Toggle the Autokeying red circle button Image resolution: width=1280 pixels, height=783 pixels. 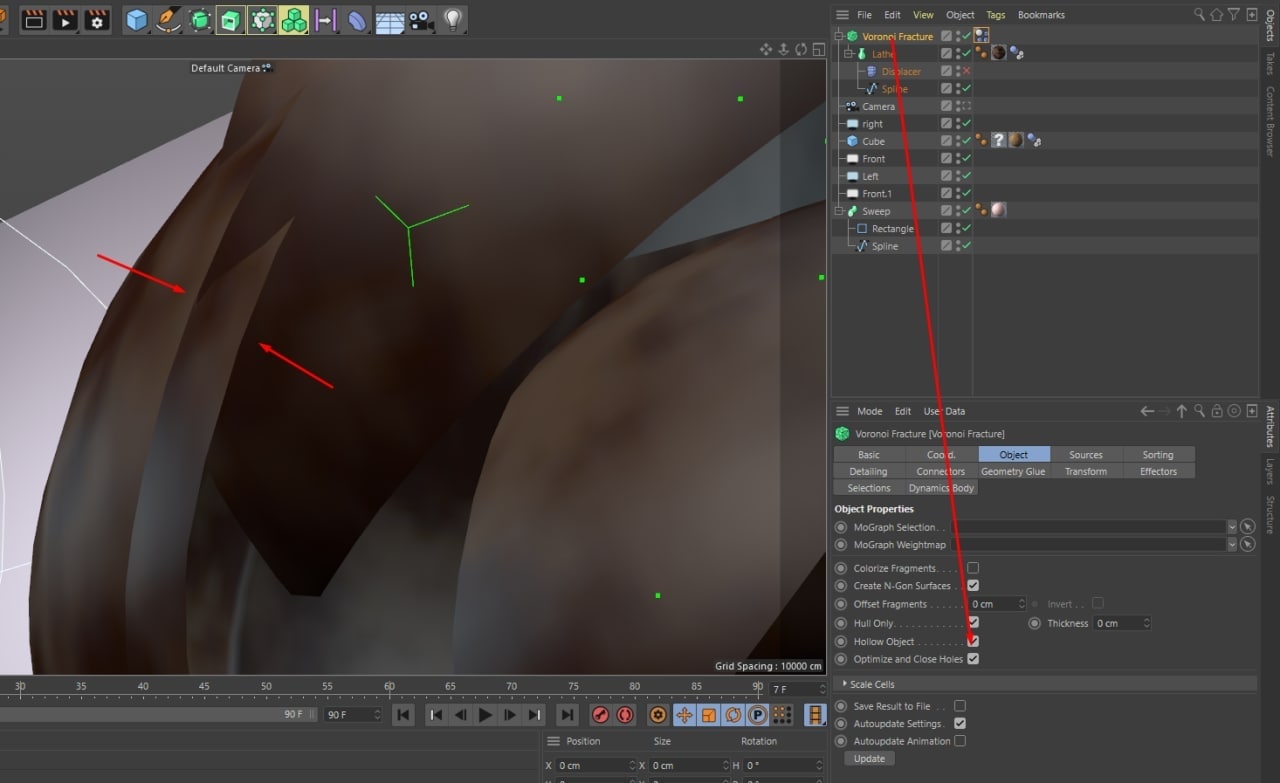pos(625,715)
